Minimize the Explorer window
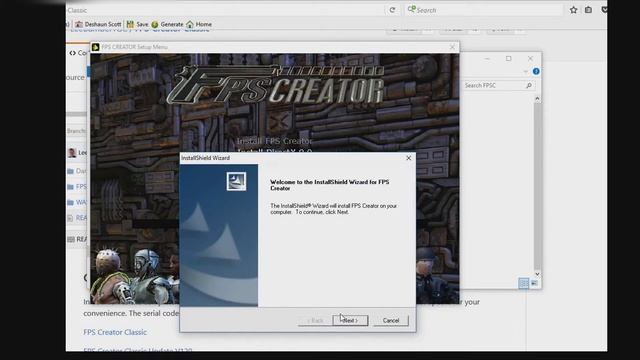The width and height of the screenshot is (640, 360). tap(487, 59)
